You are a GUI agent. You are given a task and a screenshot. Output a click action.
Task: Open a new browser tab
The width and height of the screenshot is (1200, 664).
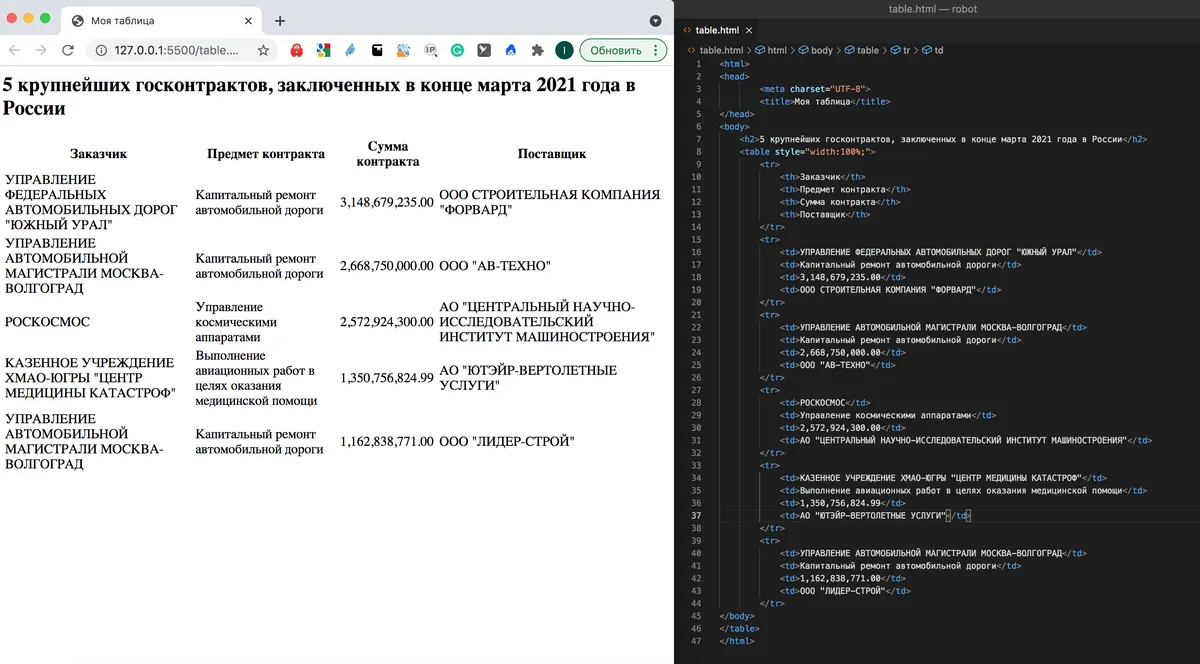point(280,21)
